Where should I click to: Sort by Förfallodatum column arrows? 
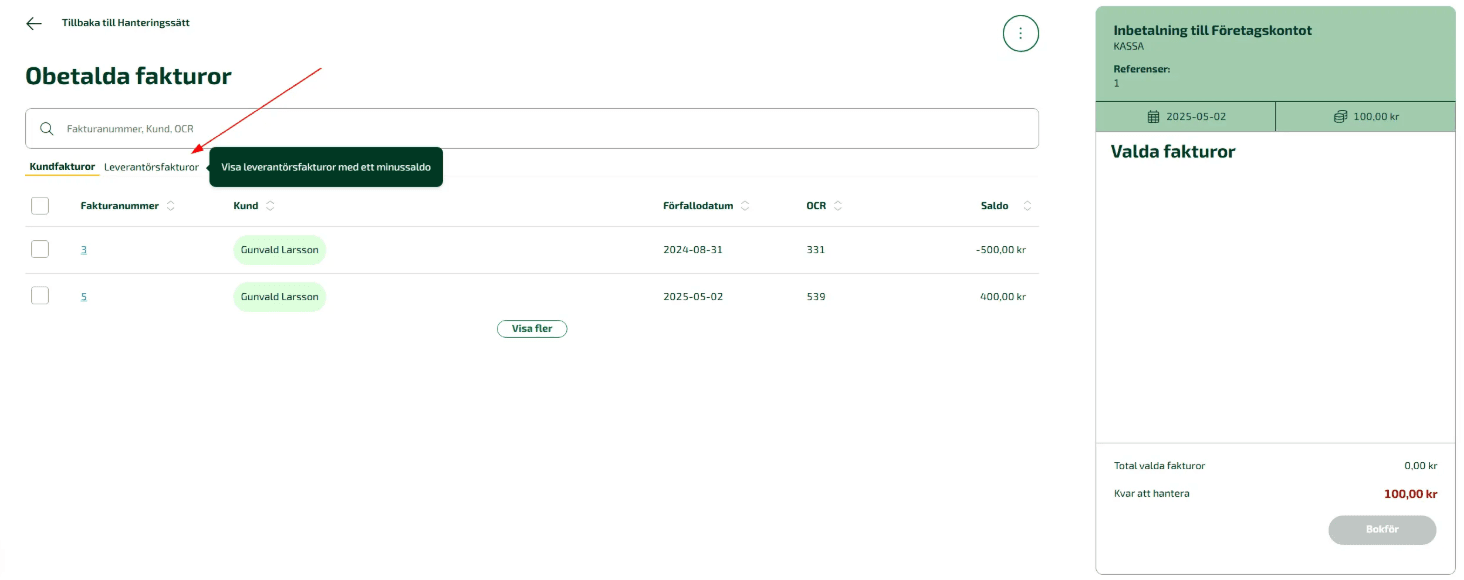[x=745, y=206]
